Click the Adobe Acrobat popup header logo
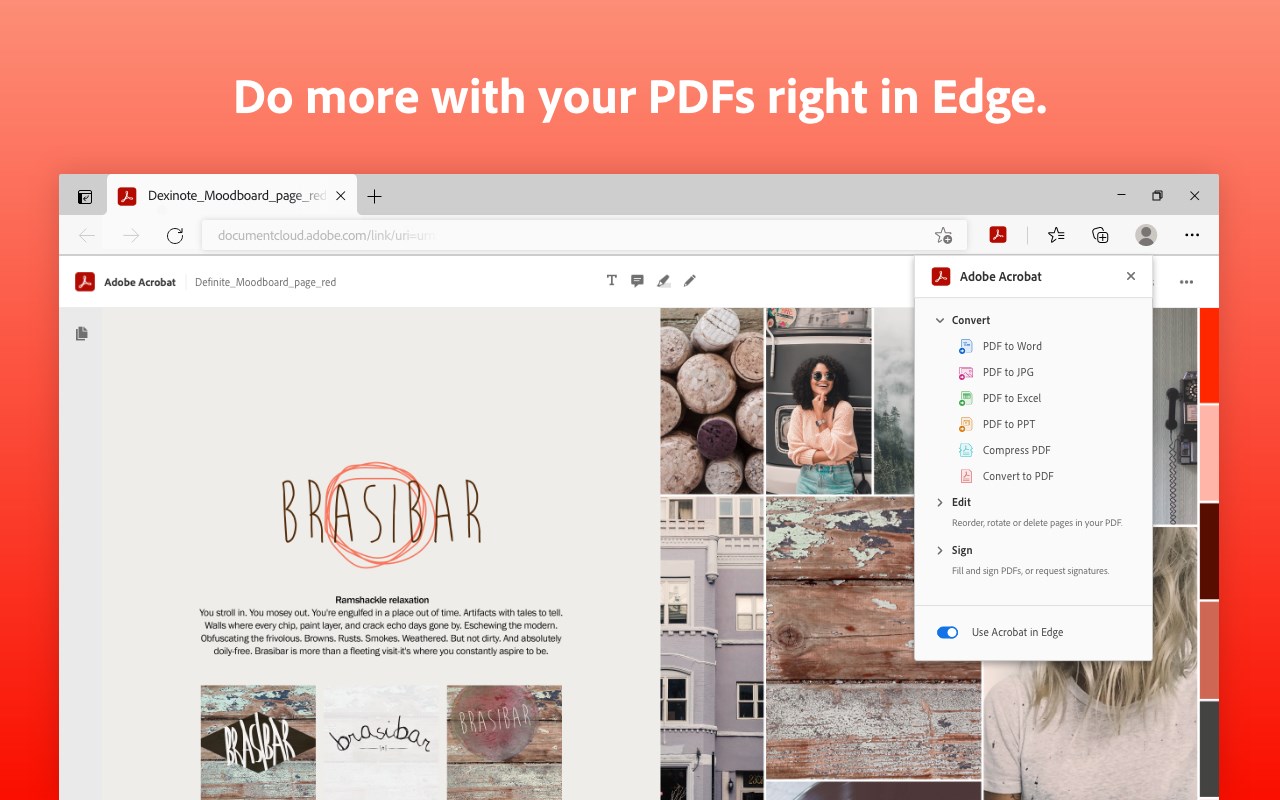The image size is (1280, 800). coord(941,277)
